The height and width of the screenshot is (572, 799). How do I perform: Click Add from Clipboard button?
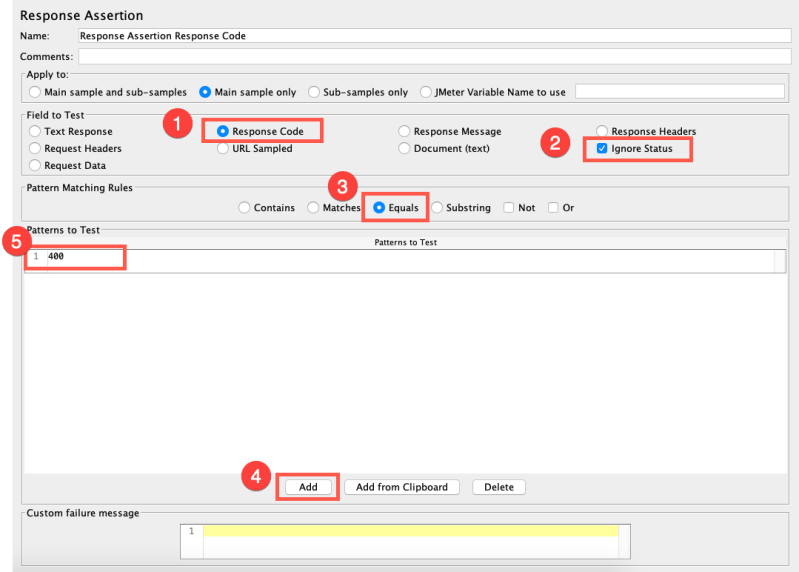(x=402, y=487)
